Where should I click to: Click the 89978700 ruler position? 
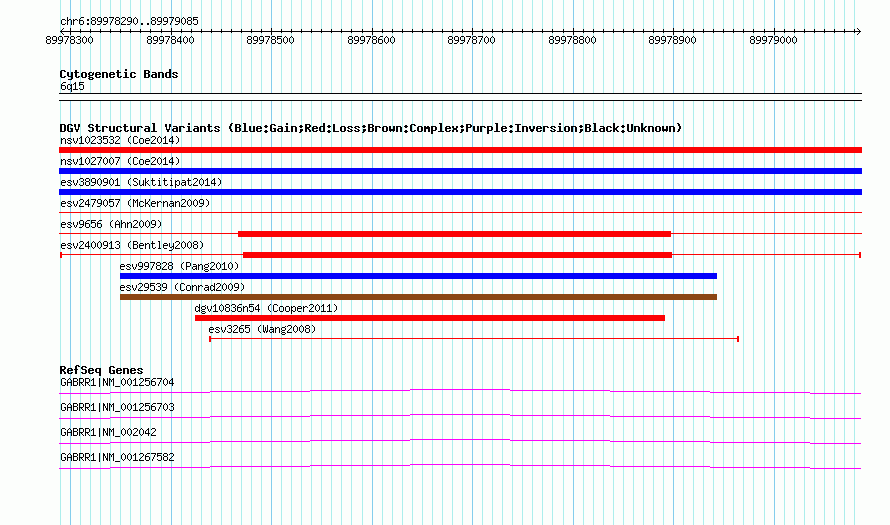(x=472, y=40)
